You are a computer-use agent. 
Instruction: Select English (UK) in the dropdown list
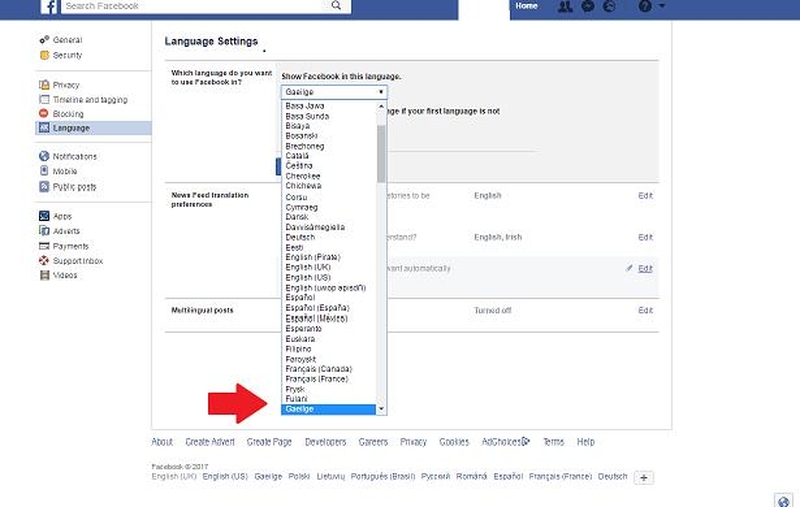(310, 267)
